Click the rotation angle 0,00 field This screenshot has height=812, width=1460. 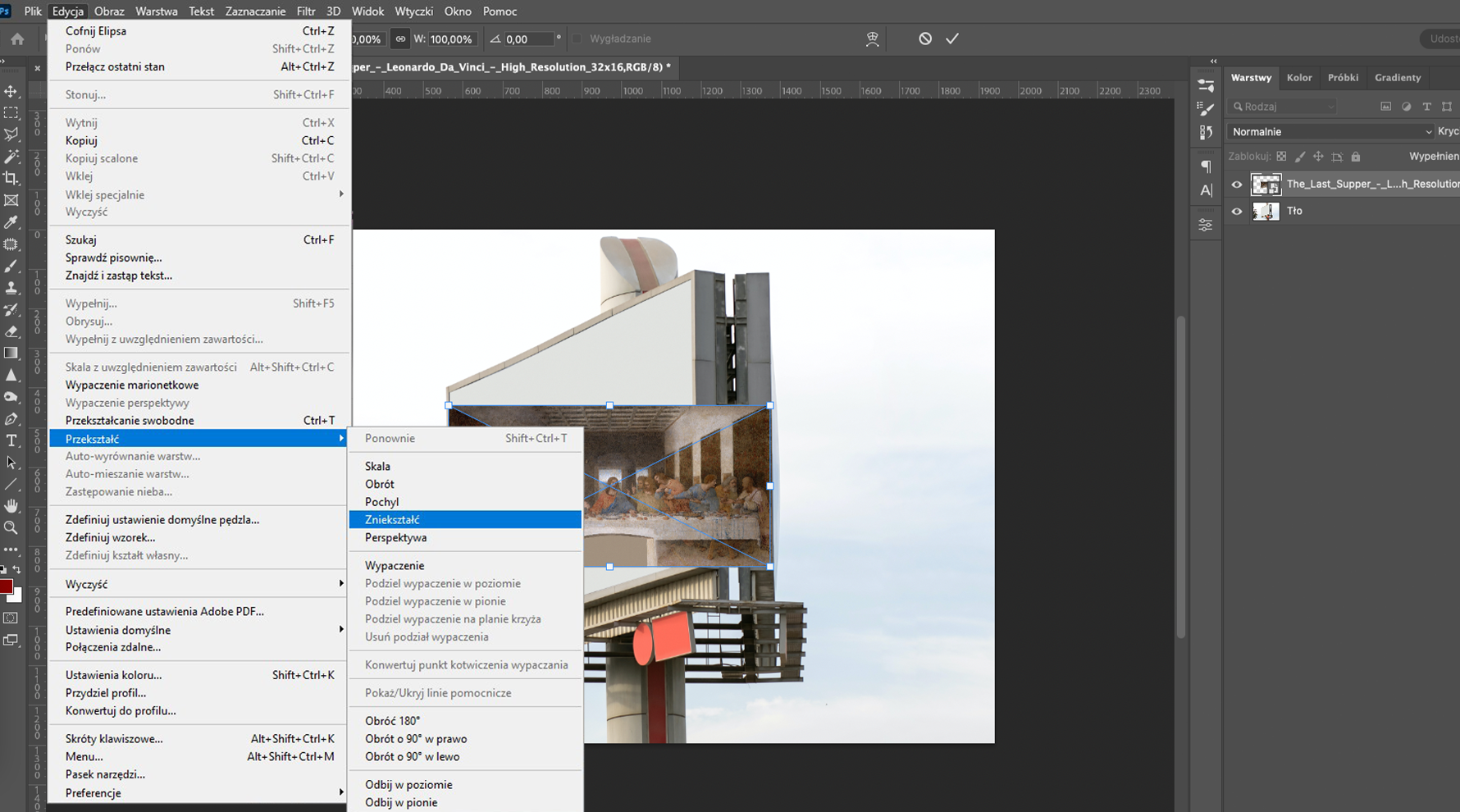(x=528, y=39)
